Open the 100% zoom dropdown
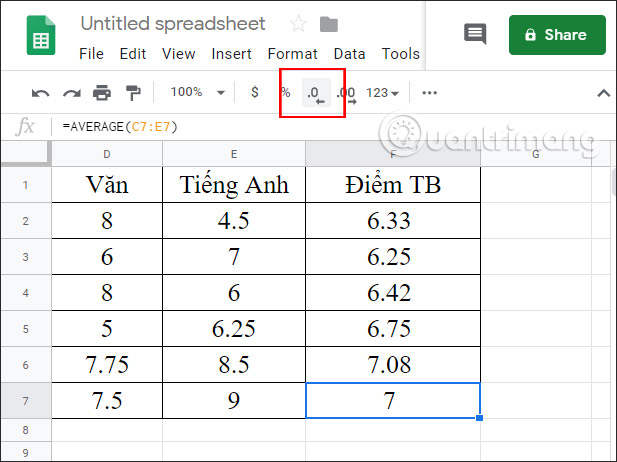 click(197, 92)
